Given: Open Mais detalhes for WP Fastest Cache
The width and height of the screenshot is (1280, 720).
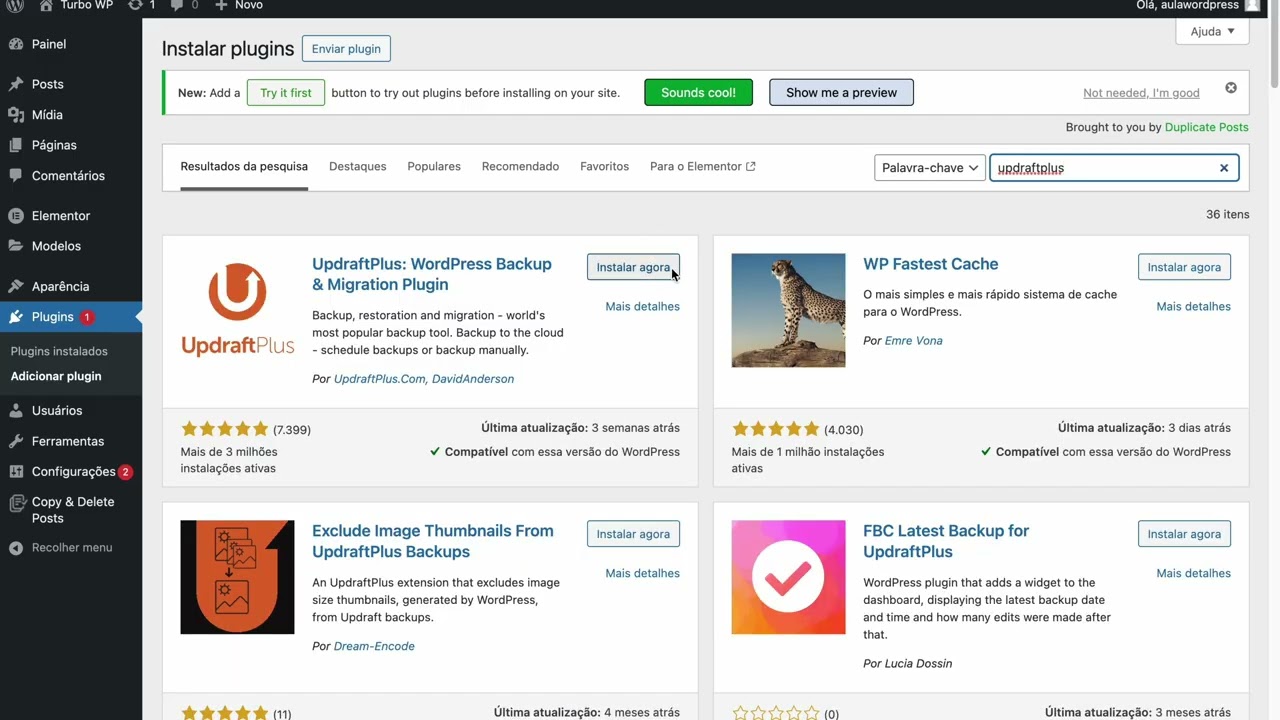Looking at the screenshot, I should tap(1193, 307).
